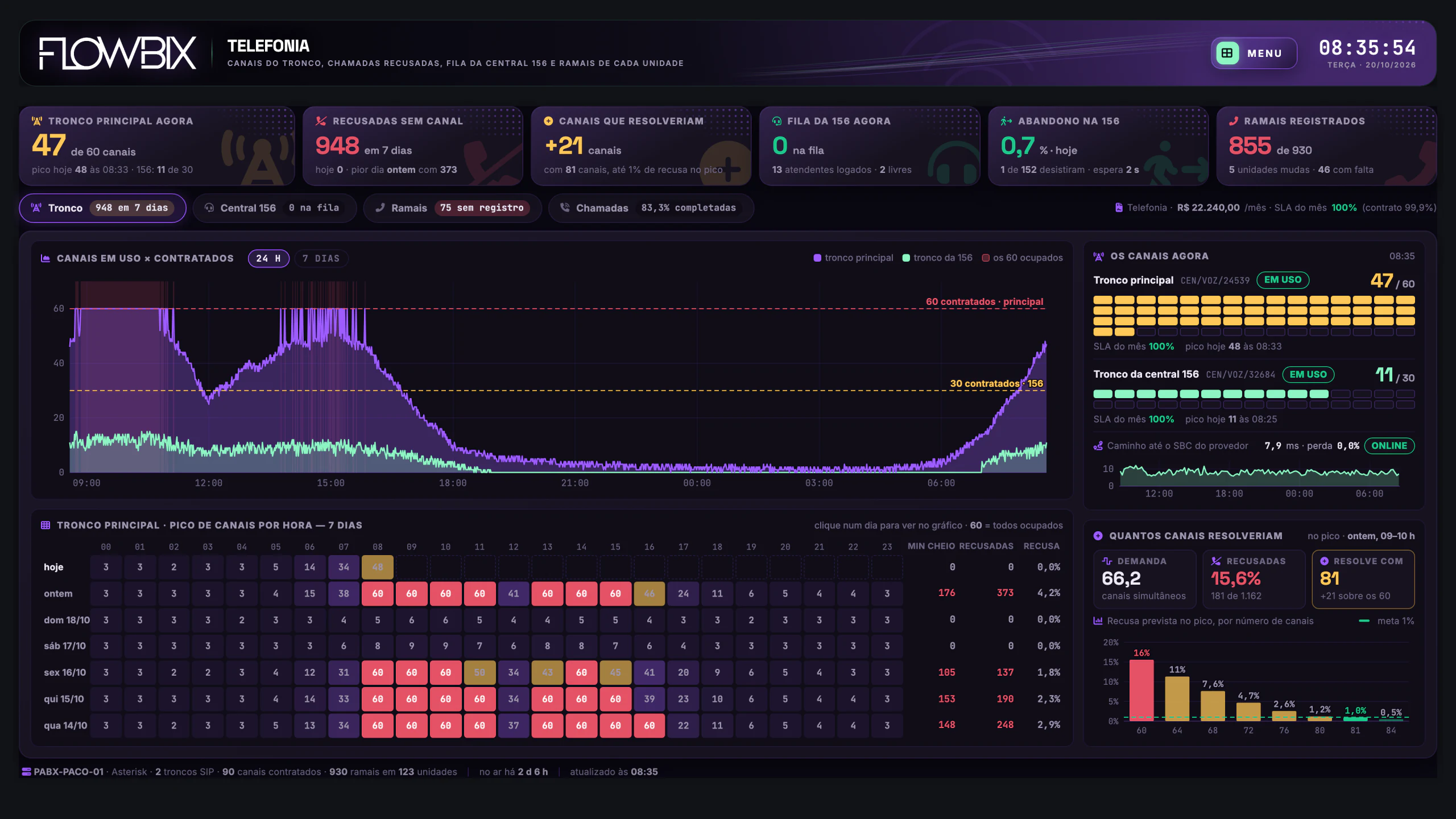
Task: Click the invoice icon beside Telefonia R$ 22.240,00
Action: coord(1119,208)
